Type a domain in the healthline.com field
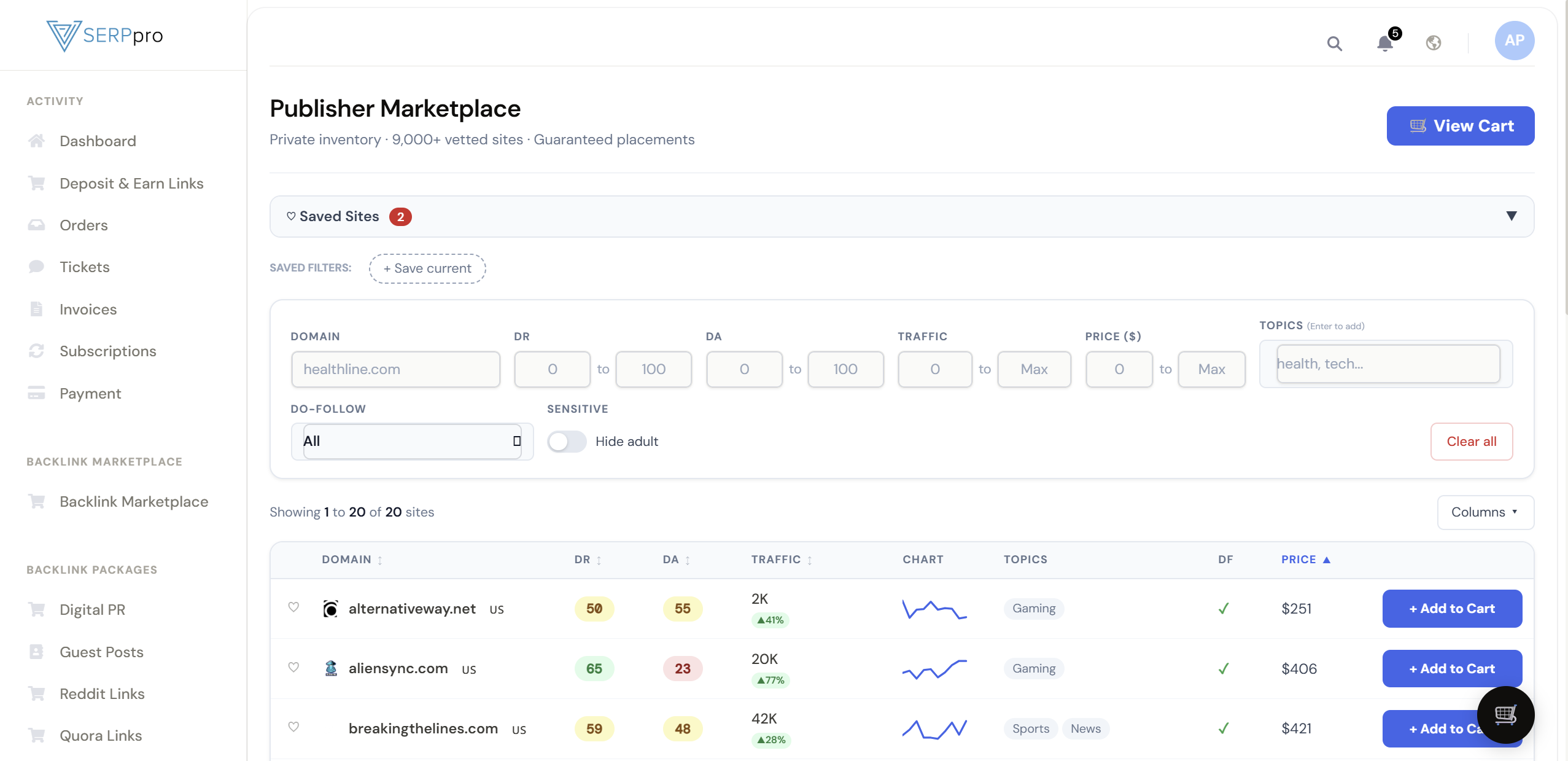1568x761 pixels. click(x=396, y=369)
